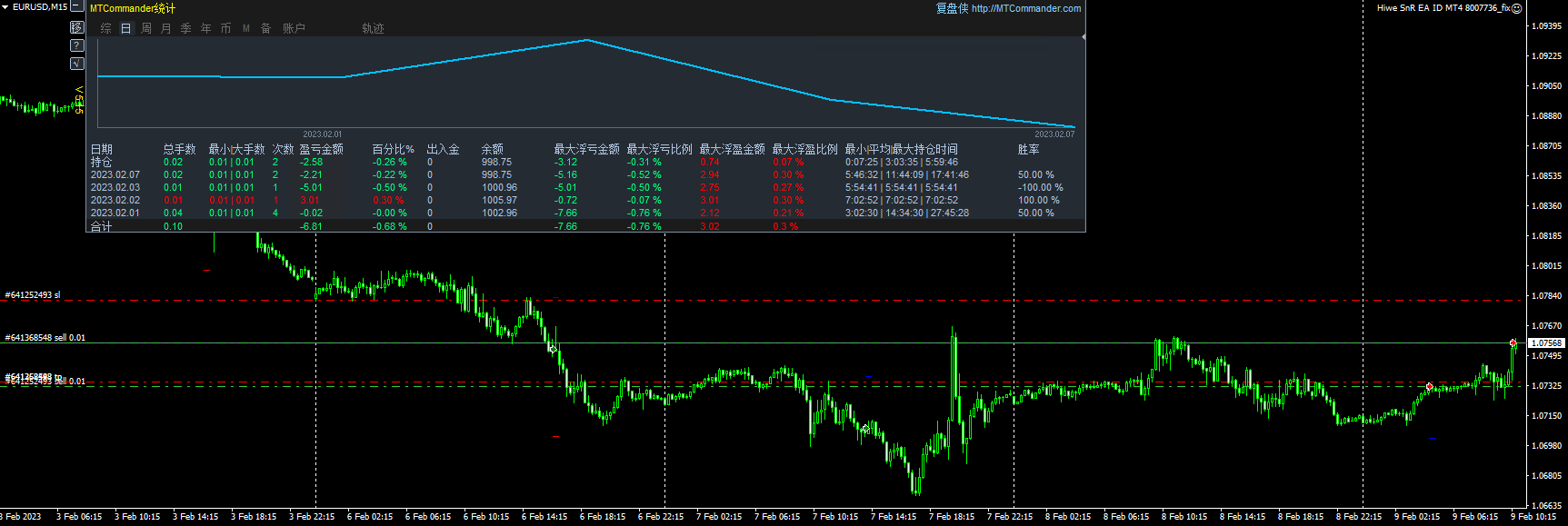Viewport: 1568px width, 526px height.
Task: Click the #641368548 sell 0.01 order label
Action: coord(45,338)
